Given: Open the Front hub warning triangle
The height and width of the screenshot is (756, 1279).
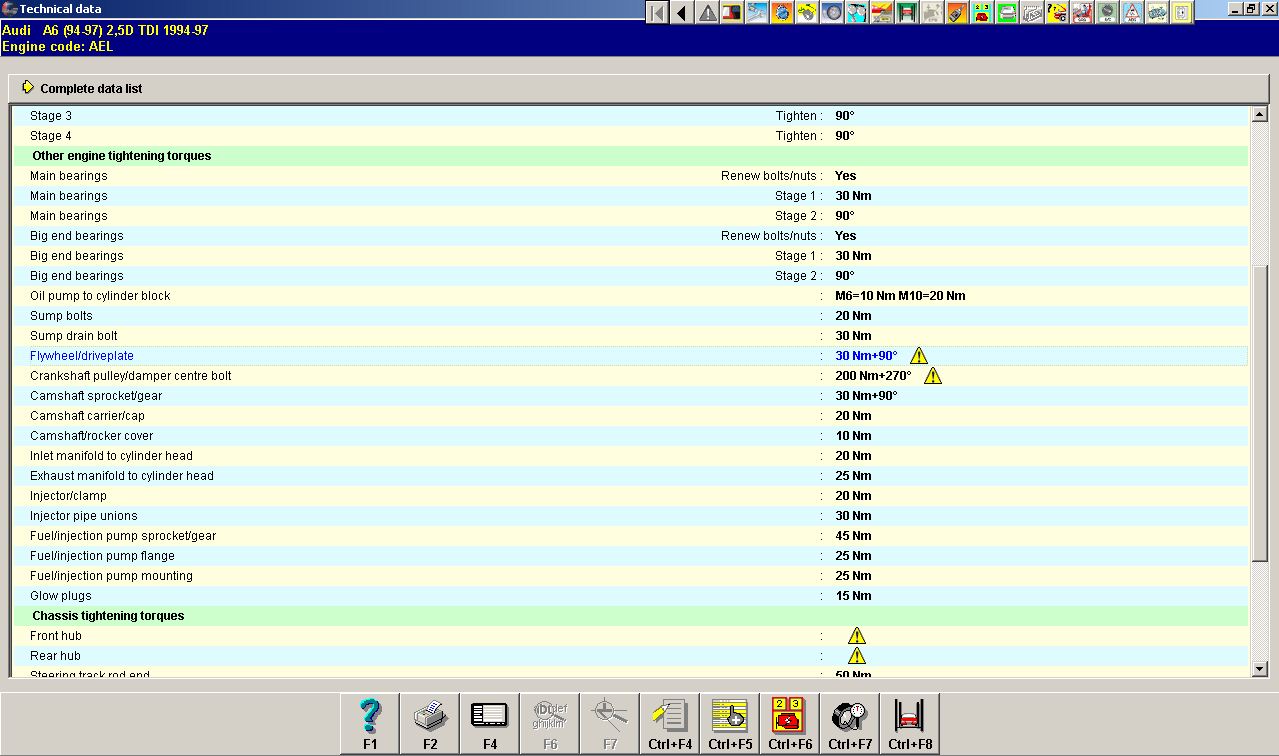Looking at the screenshot, I should click(x=857, y=636).
